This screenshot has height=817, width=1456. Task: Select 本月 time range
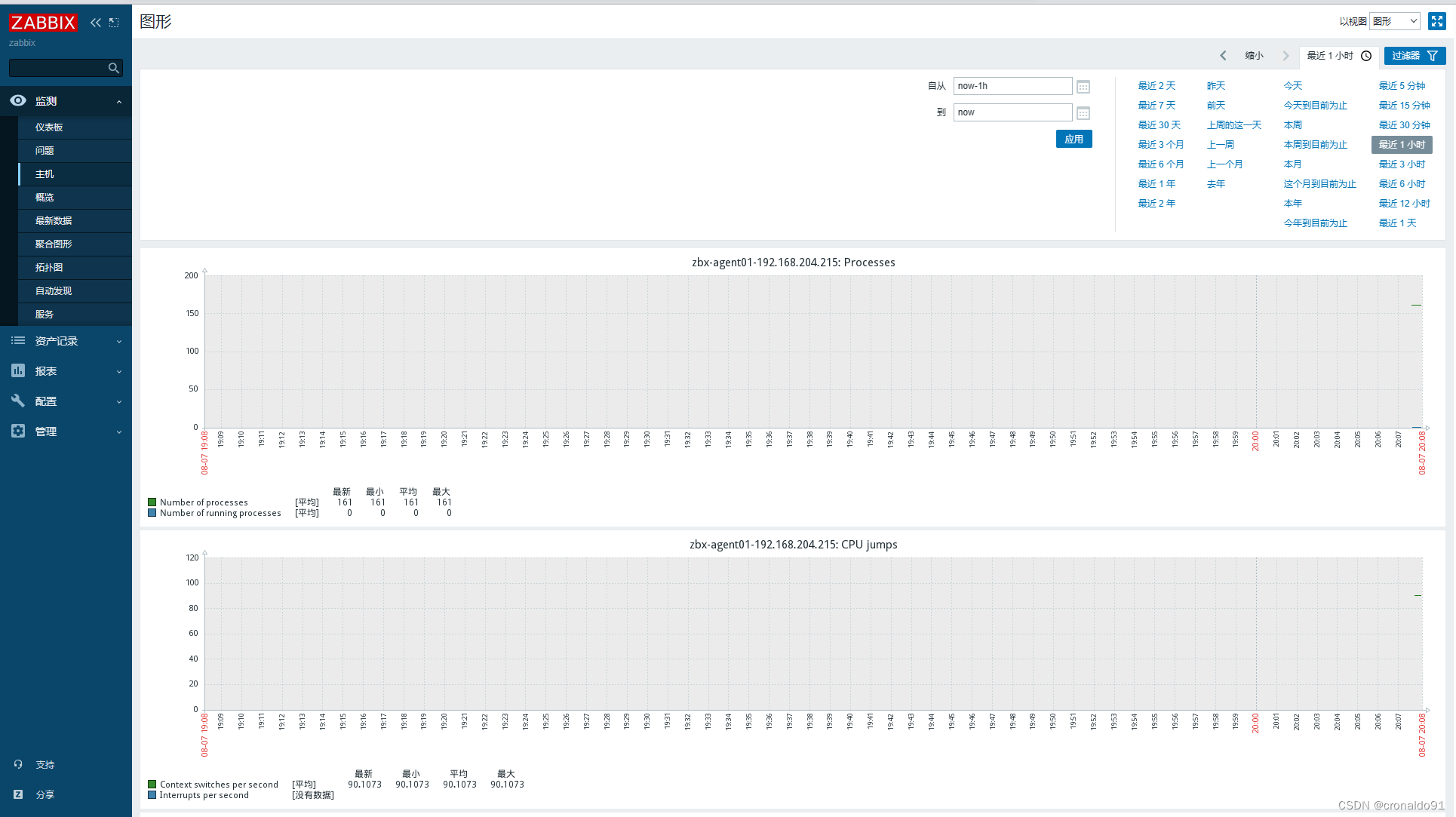click(1293, 164)
